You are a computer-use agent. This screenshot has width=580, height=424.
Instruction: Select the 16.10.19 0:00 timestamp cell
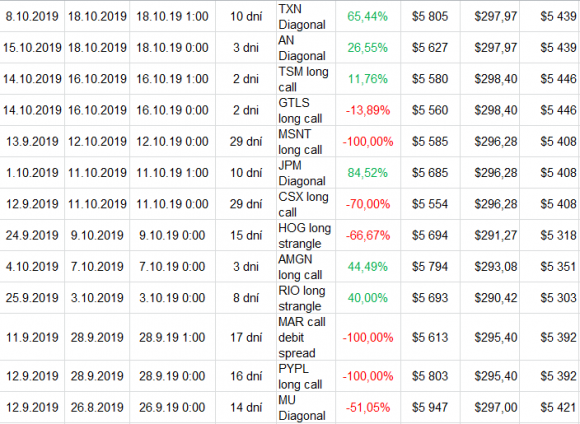pos(172,110)
